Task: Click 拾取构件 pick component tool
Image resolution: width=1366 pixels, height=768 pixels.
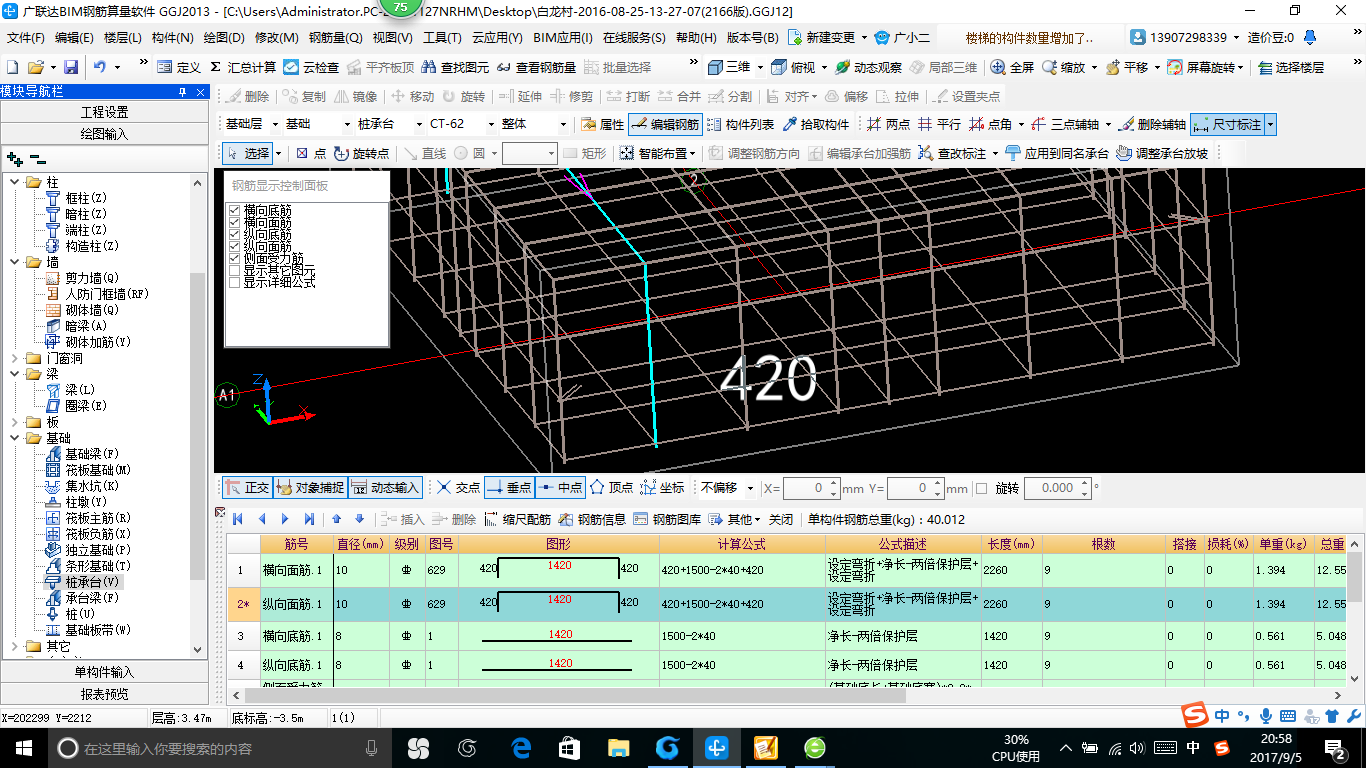Action: [816, 125]
